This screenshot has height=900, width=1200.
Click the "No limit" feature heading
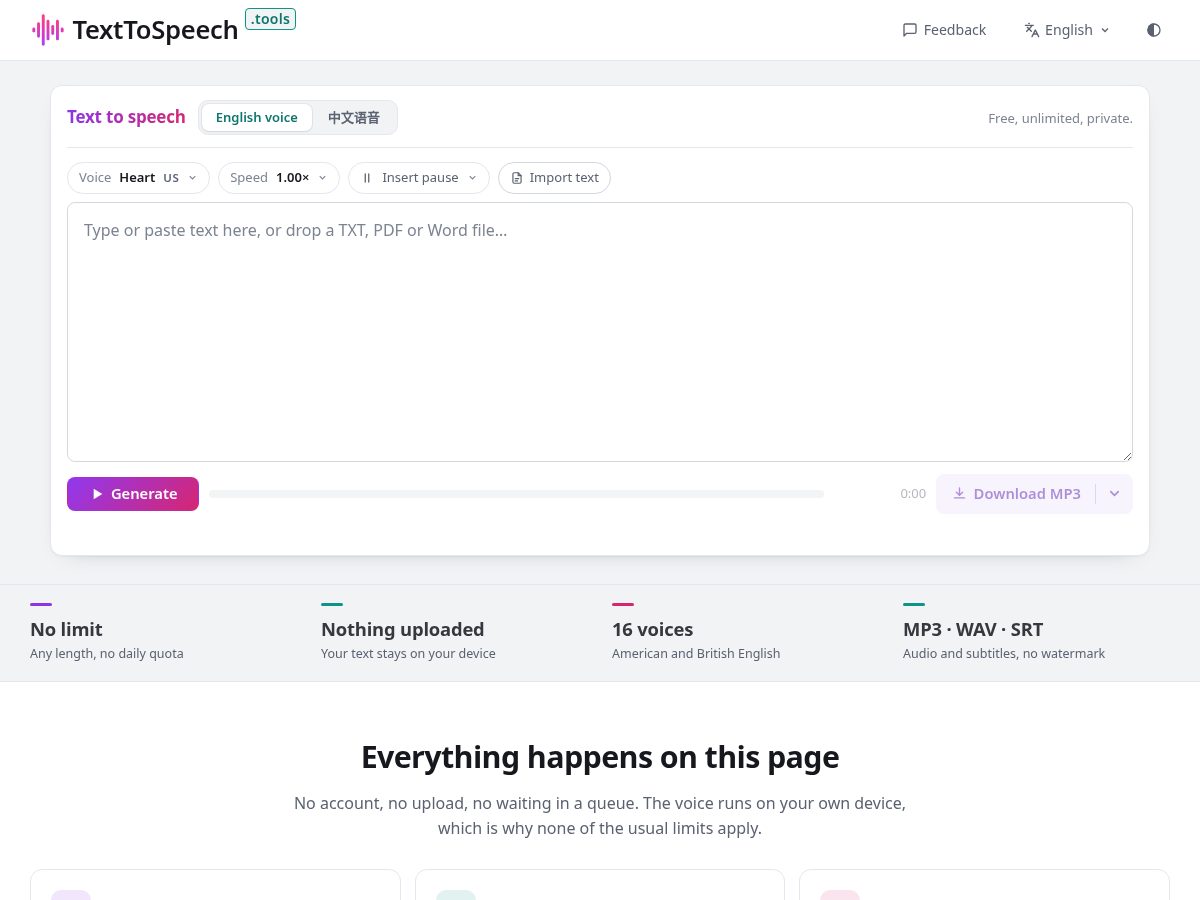click(66, 629)
